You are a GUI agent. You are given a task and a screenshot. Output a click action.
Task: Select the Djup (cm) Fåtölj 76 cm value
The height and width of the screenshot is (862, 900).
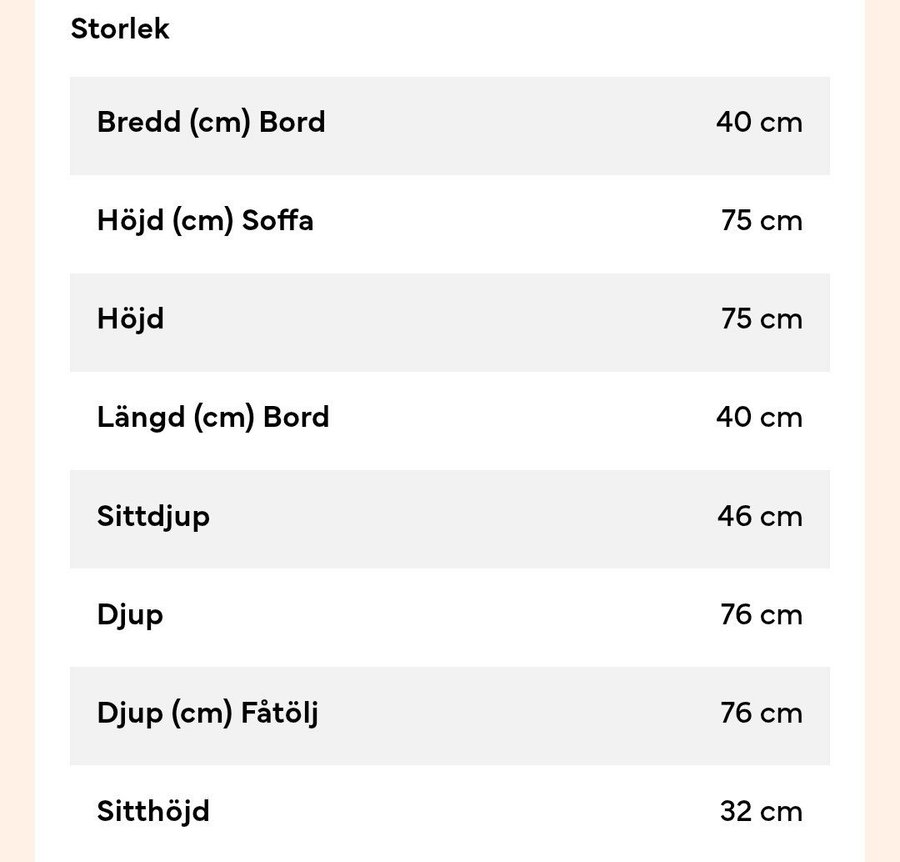761,713
